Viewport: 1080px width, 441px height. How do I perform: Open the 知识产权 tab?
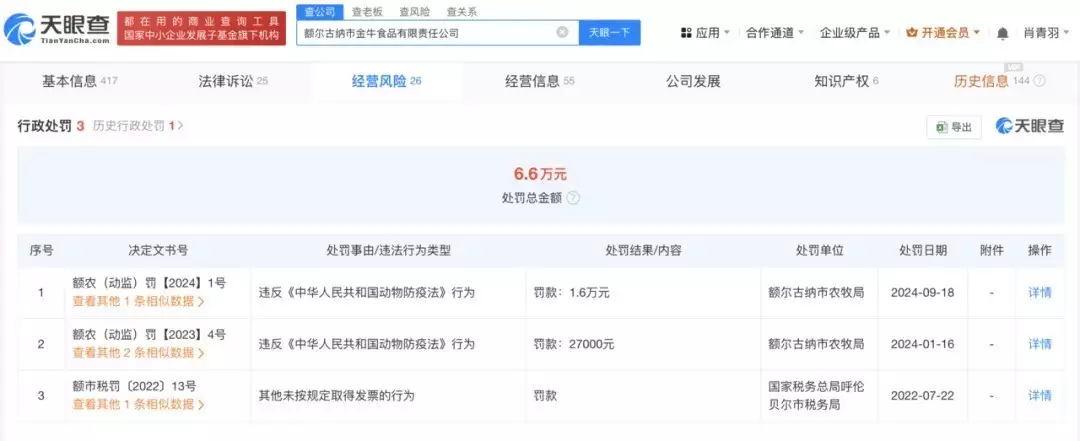coord(846,81)
